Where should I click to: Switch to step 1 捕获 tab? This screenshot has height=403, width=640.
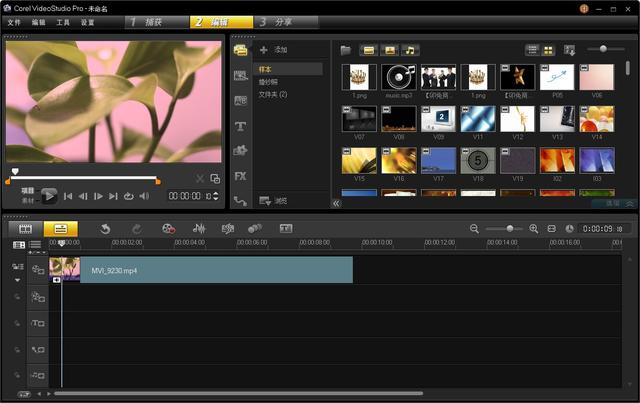click(x=157, y=22)
